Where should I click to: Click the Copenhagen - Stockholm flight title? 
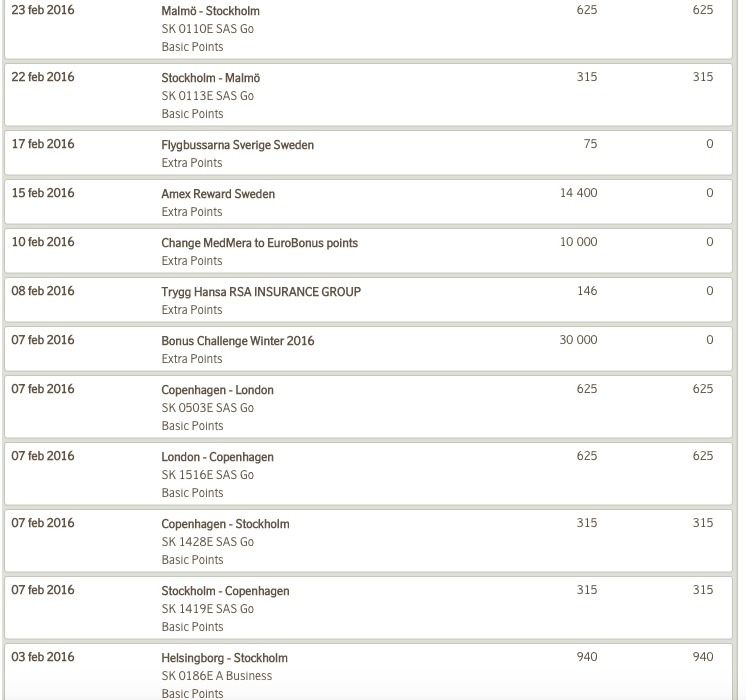coord(225,524)
